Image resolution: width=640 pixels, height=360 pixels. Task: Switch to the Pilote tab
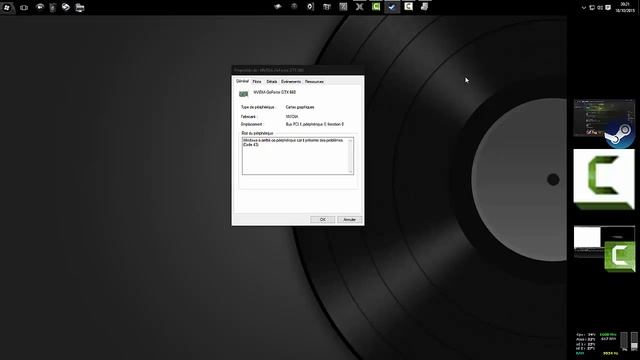pos(257,82)
